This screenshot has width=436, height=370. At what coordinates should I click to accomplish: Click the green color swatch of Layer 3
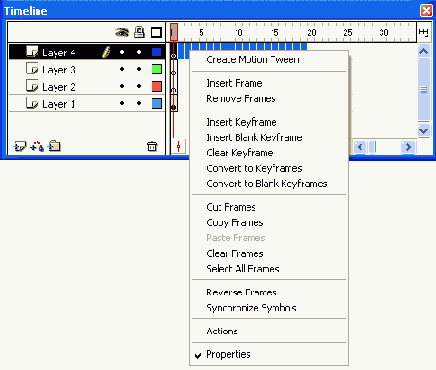157,69
